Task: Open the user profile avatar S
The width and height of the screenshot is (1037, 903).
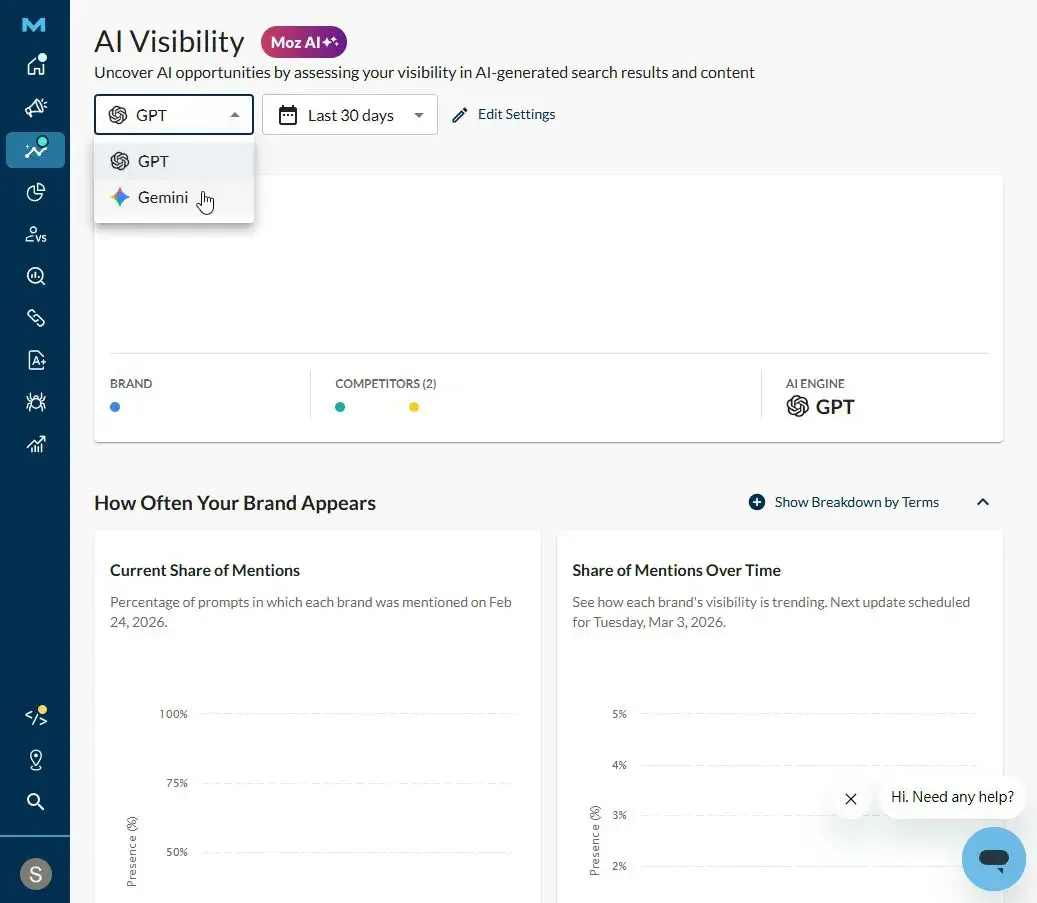Action: click(x=36, y=874)
